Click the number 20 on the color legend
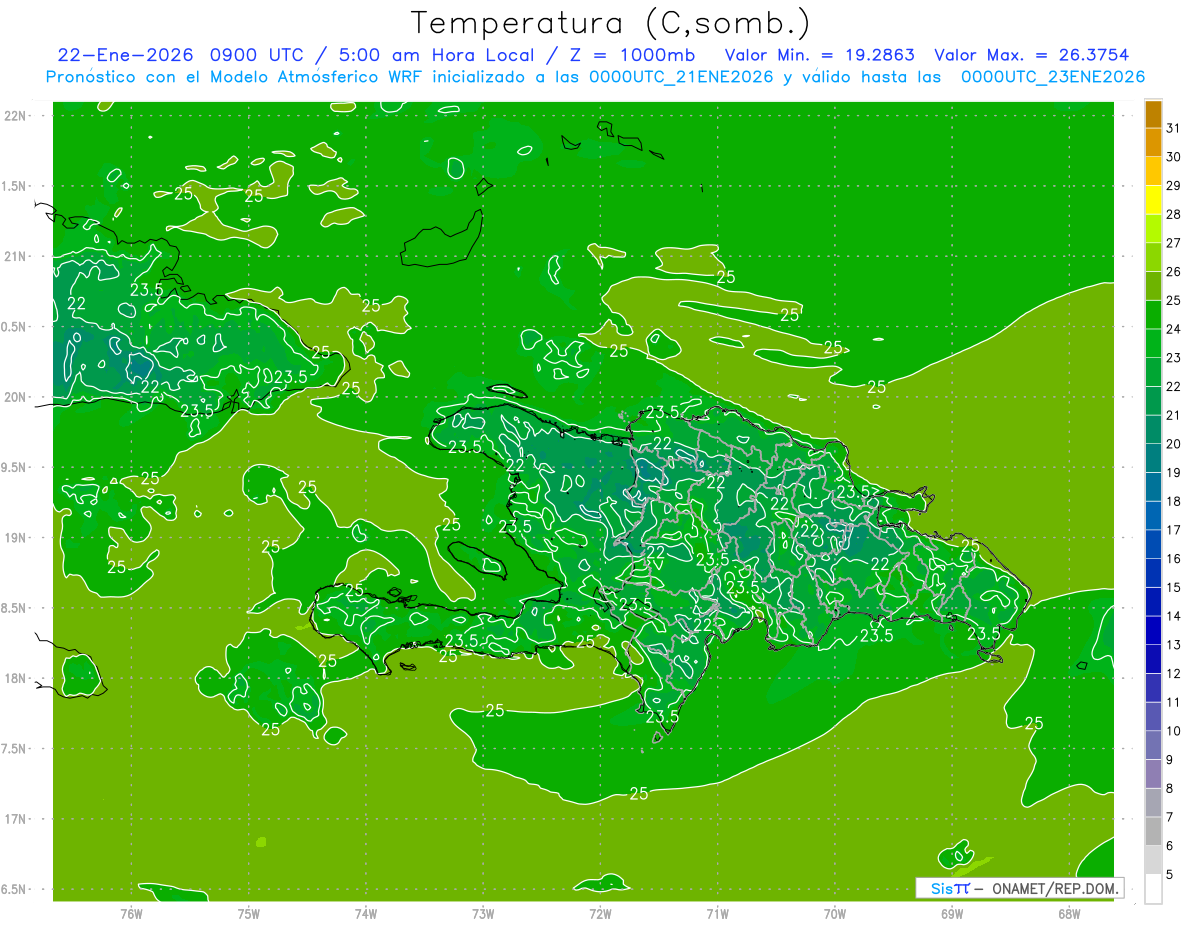 (x=1174, y=444)
